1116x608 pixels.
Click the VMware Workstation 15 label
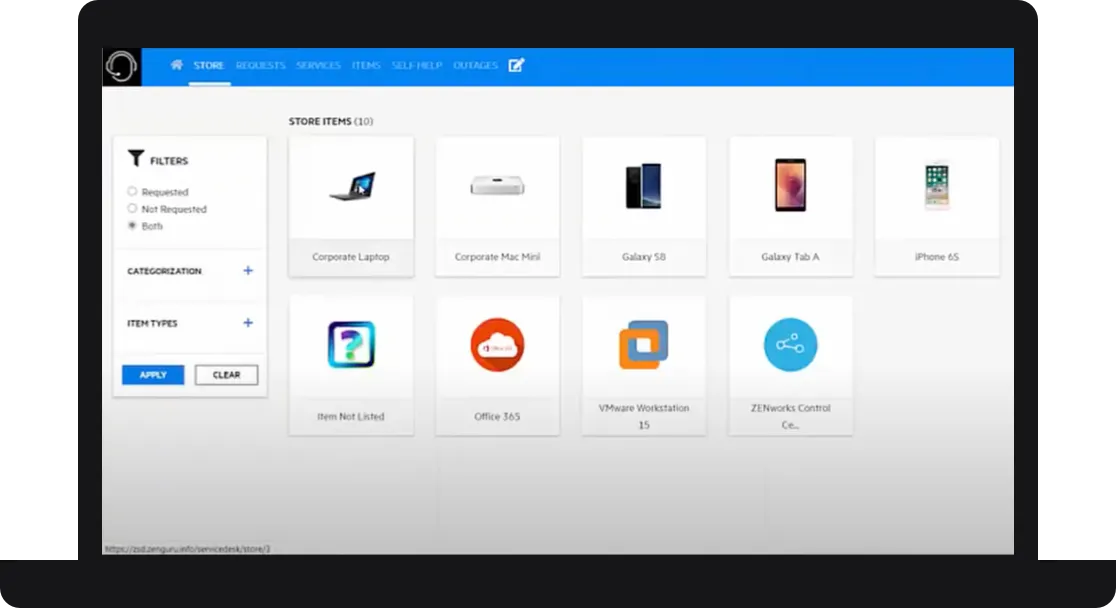(643, 416)
